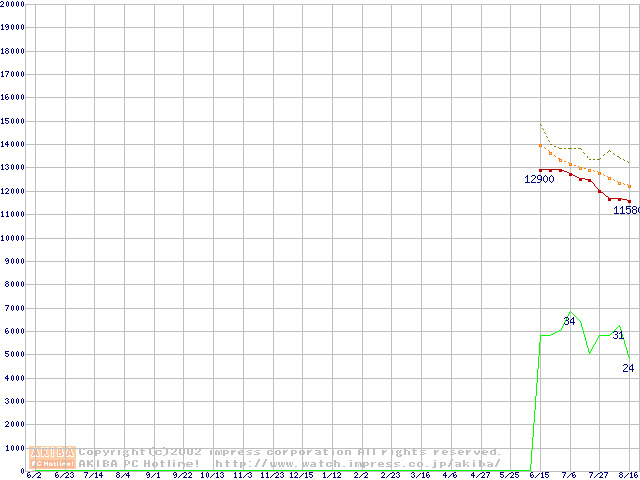
Task: Click the 11580 price data label
Action: [626, 210]
